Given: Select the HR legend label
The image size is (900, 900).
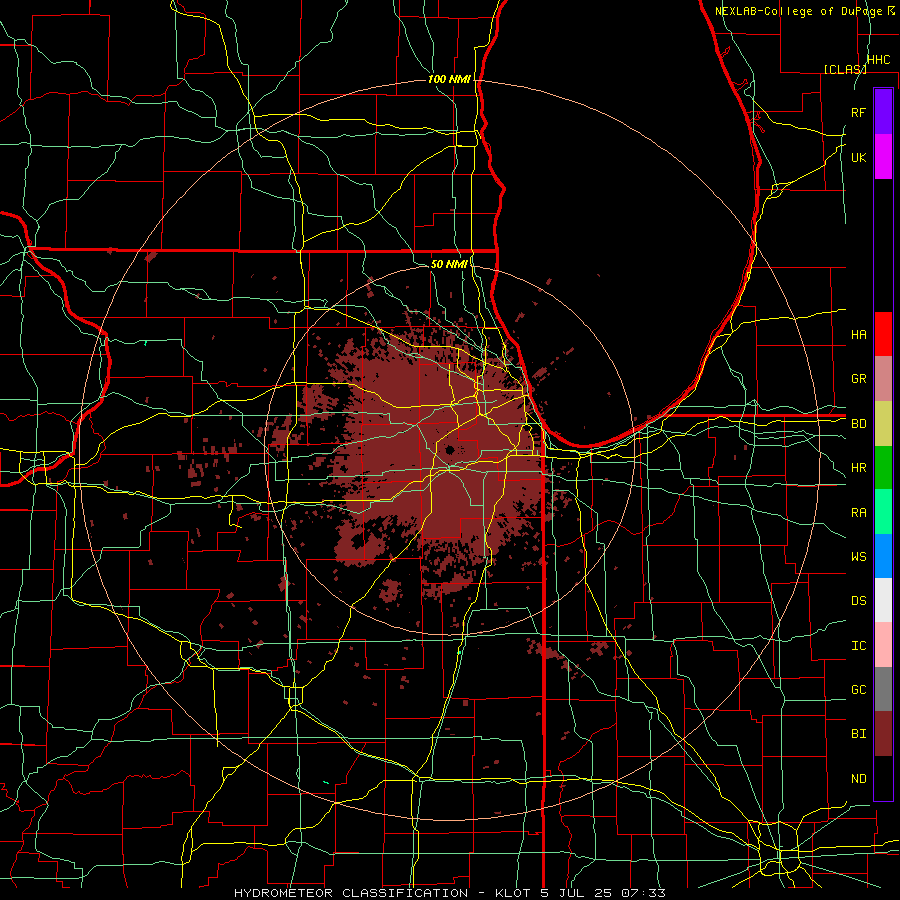Looking at the screenshot, I should point(859,468).
